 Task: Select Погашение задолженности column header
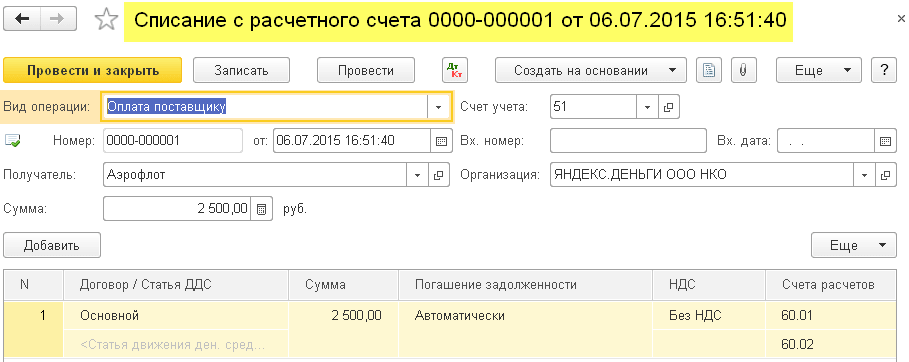point(525,285)
